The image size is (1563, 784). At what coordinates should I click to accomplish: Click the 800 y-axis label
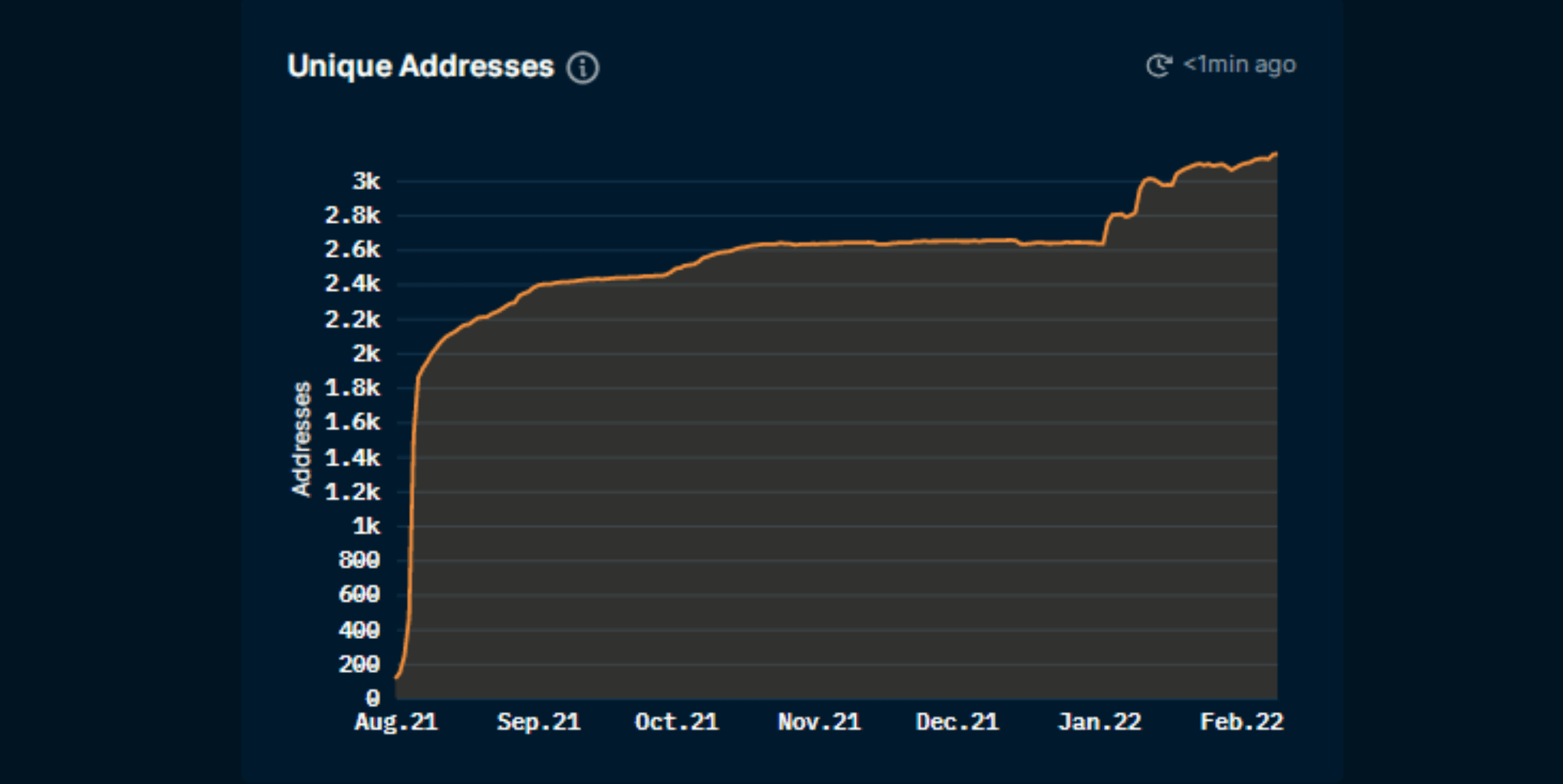359,561
